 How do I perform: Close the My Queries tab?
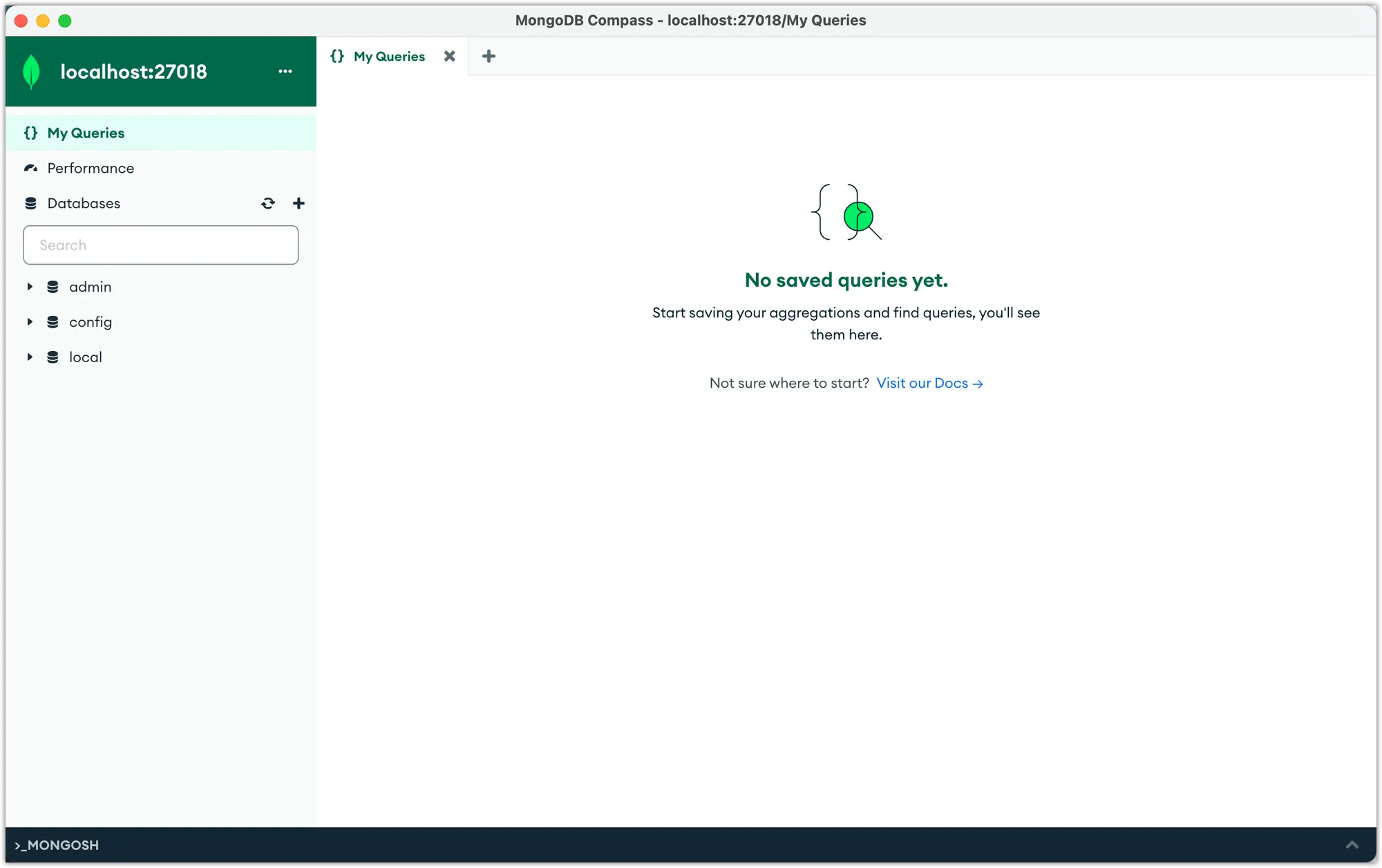pos(450,56)
